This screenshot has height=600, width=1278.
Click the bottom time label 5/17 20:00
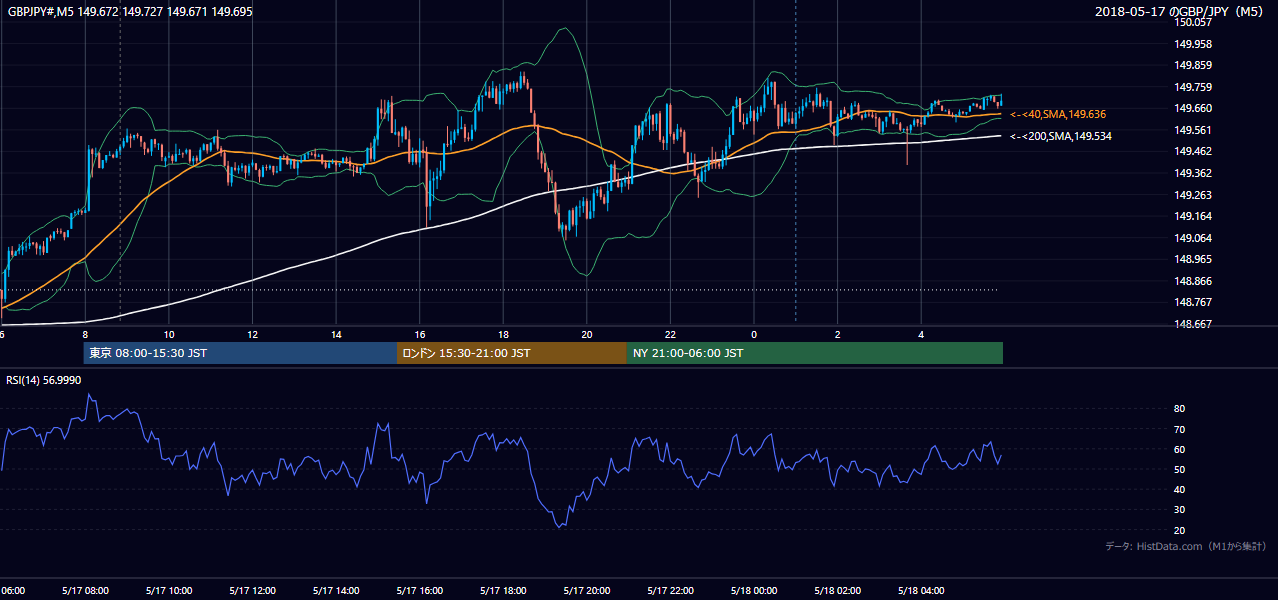(587, 591)
